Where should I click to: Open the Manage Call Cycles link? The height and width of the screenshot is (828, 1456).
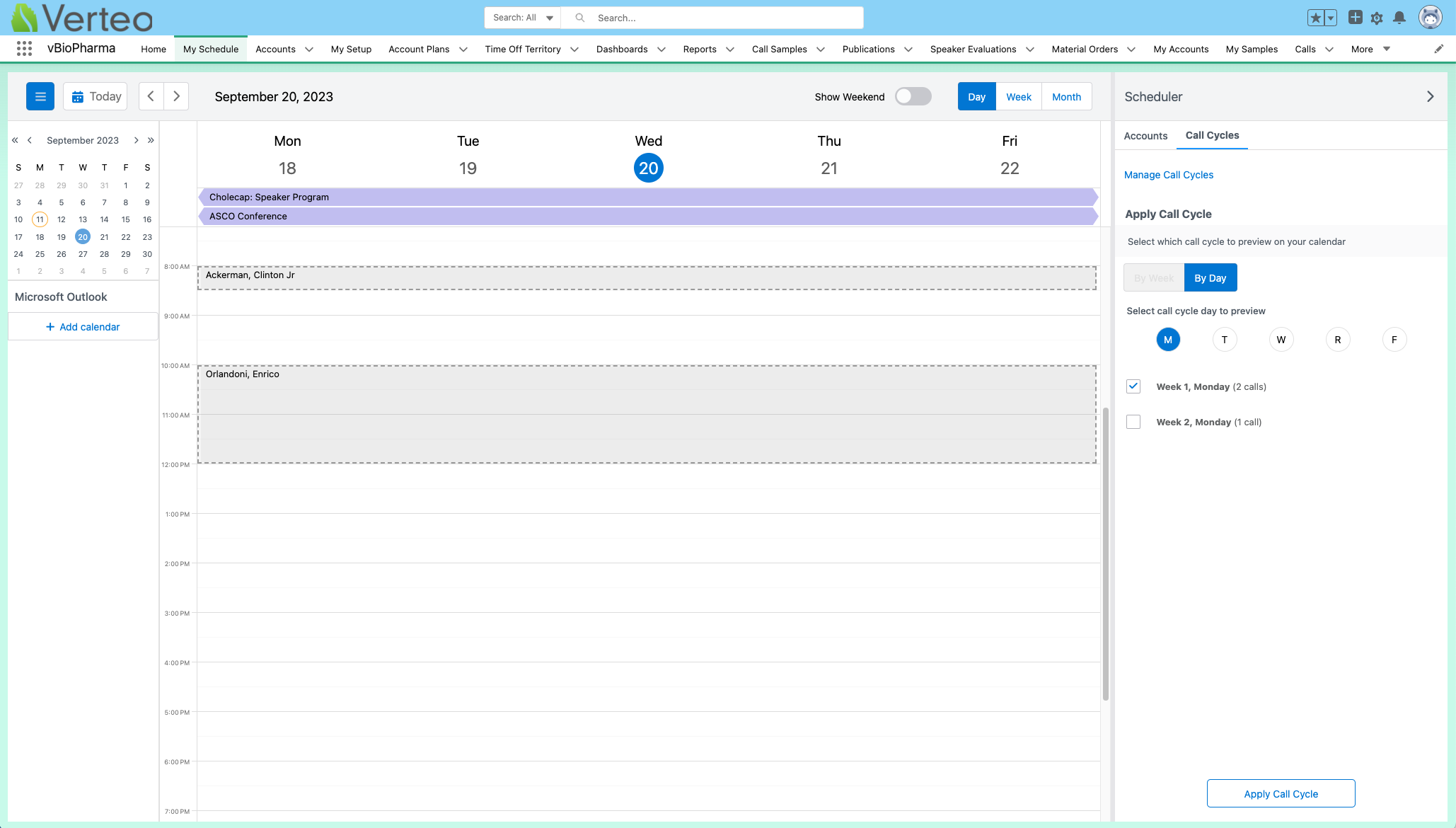[x=1168, y=175]
